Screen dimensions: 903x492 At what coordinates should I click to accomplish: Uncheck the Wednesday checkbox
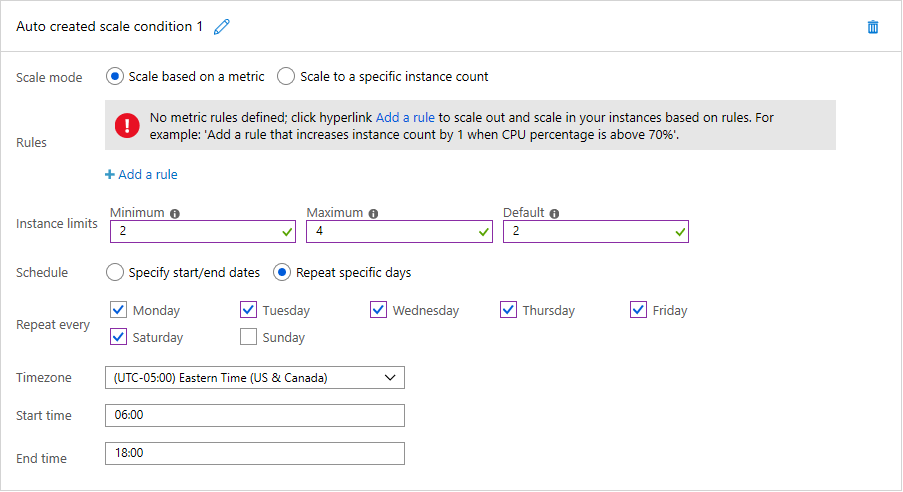click(x=378, y=310)
